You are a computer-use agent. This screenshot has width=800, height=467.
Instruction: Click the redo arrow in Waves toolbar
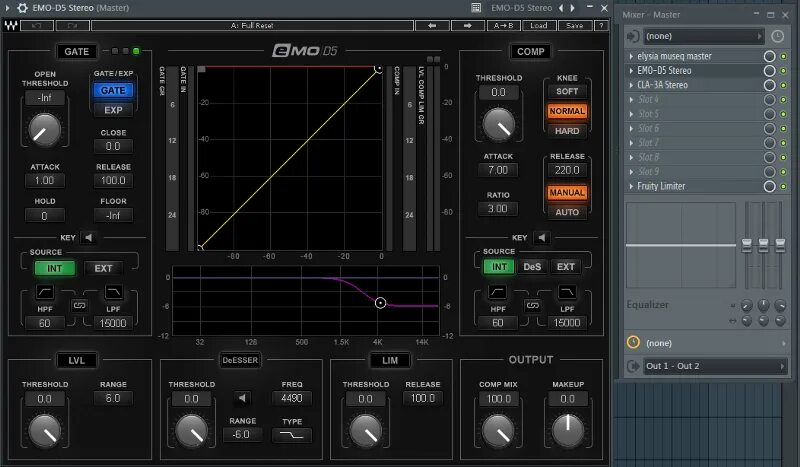pos(72,26)
